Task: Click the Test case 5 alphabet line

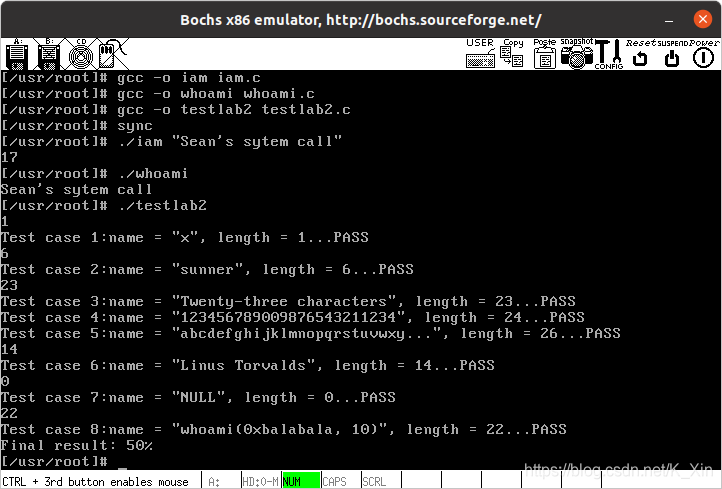Action: pos(311,333)
